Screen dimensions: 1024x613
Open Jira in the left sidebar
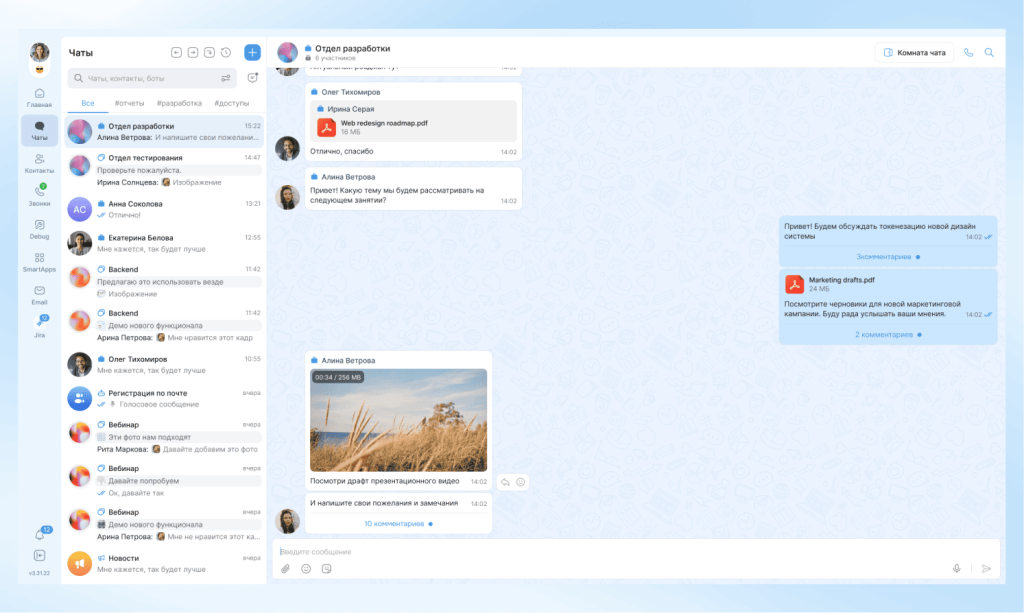(40, 326)
